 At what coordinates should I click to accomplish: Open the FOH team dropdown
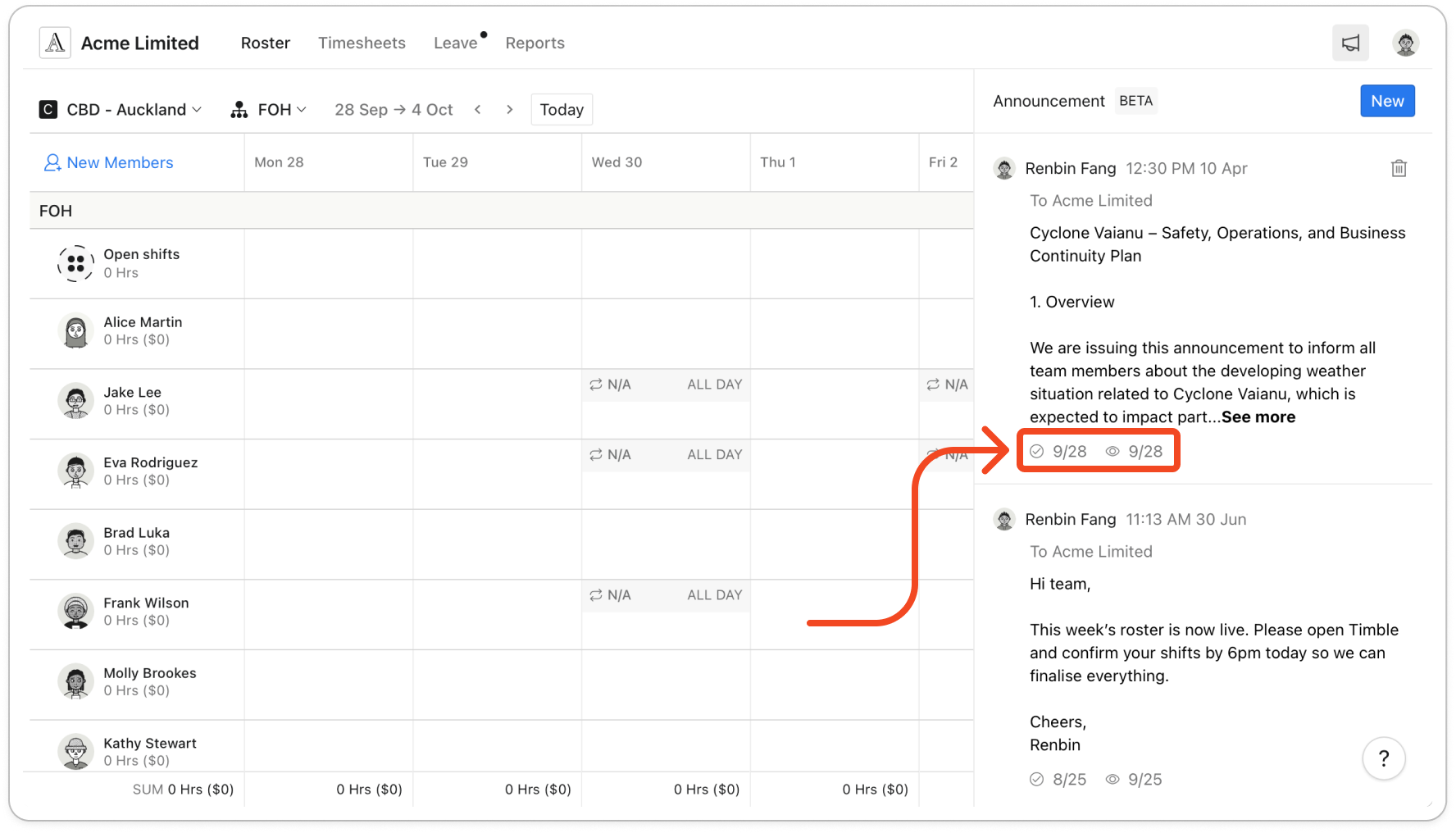(x=269, y=110)
